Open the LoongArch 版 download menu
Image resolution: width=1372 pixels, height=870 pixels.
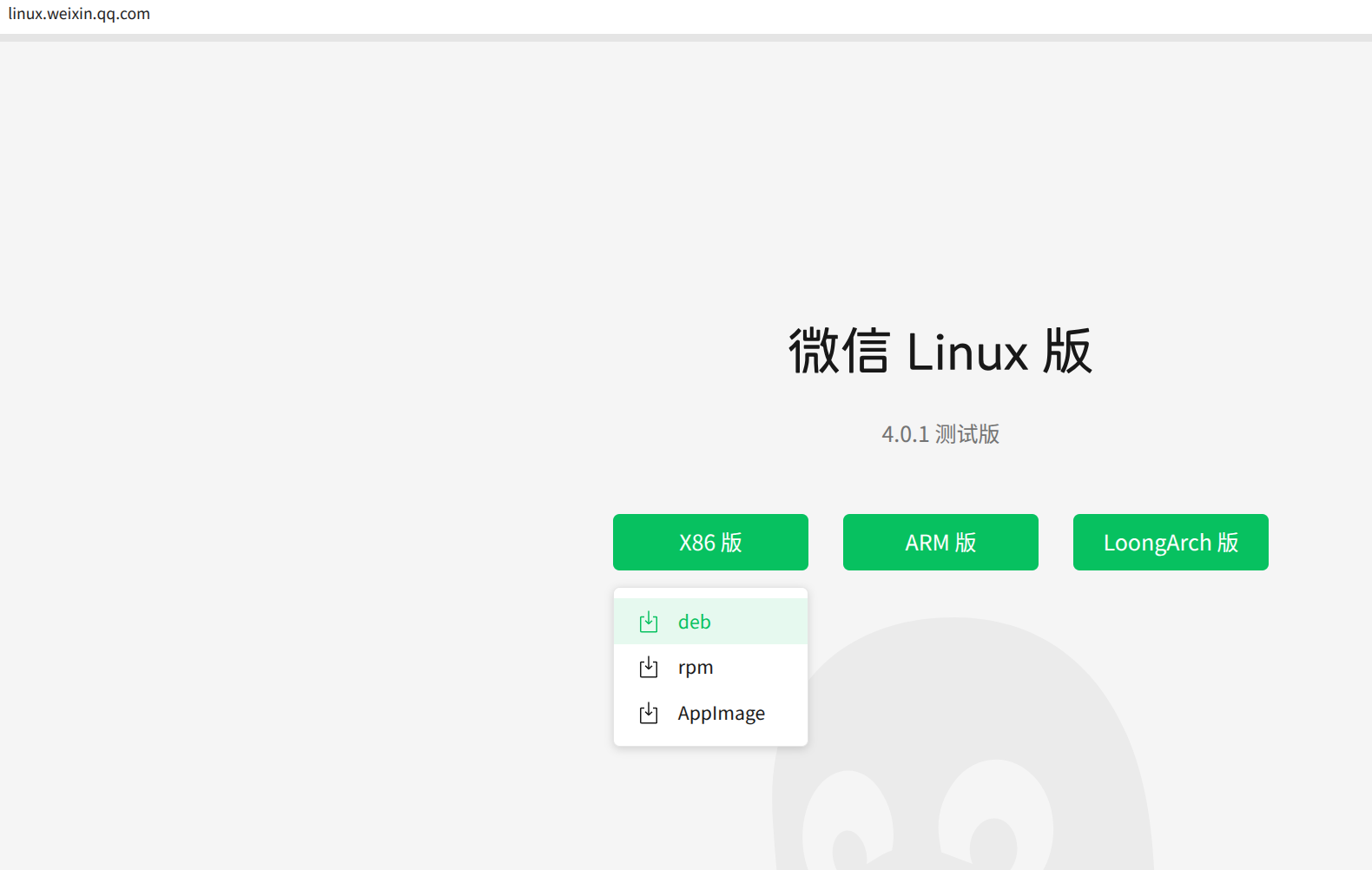pyautogui.click(x=1171, y=543)
